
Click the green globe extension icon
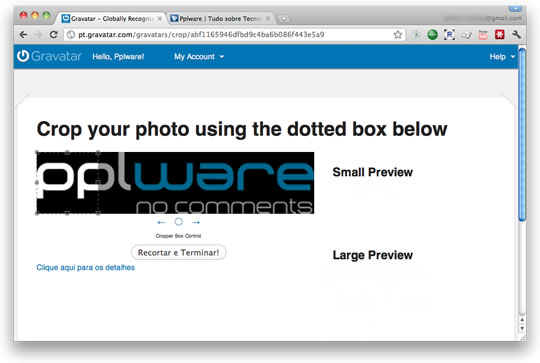click(433, 34)
